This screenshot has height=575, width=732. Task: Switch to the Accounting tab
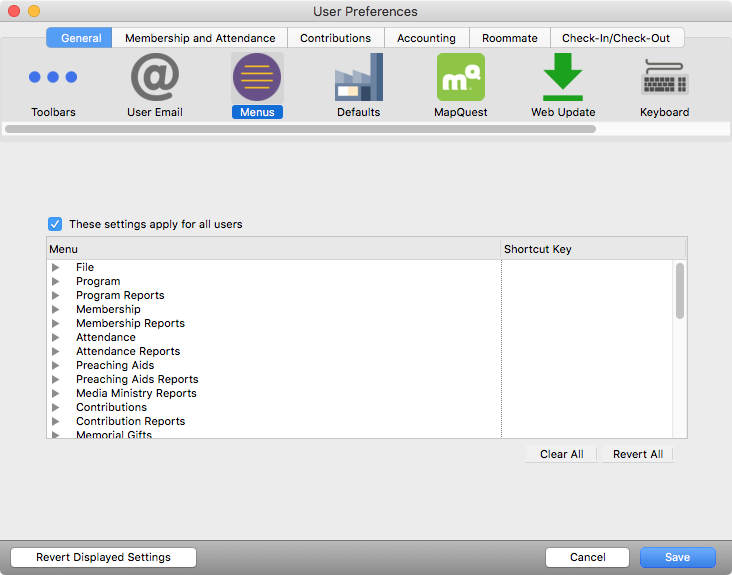(426, 38)
